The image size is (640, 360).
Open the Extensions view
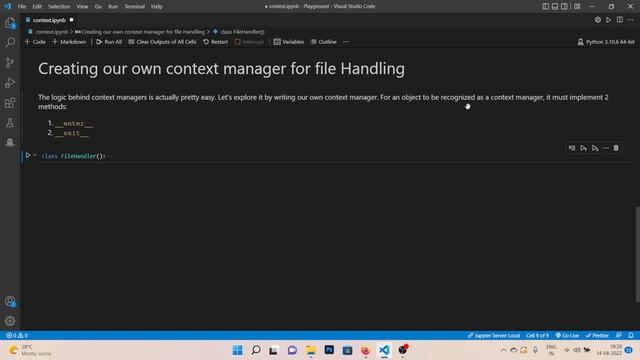(10, 102)
